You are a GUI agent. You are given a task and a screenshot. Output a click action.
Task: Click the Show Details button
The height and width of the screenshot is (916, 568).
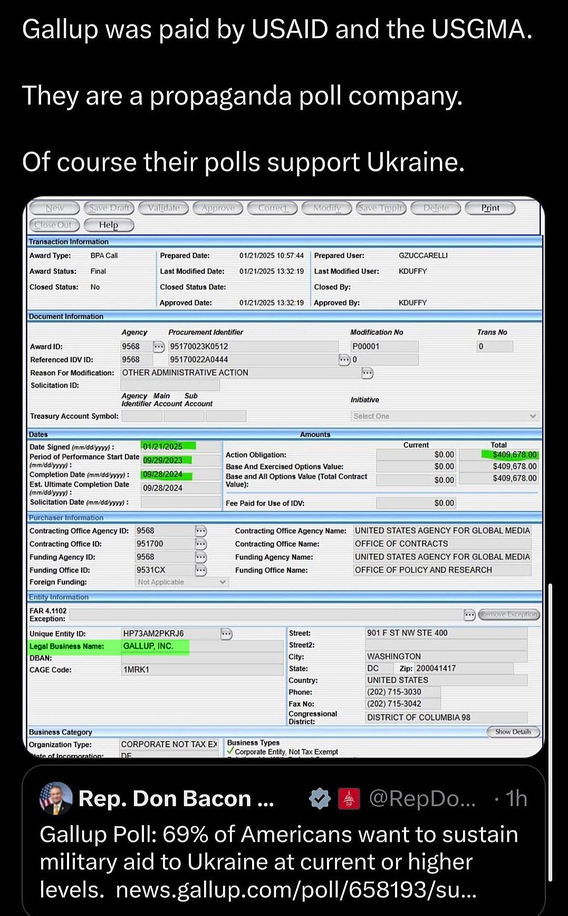click(513, 732)
